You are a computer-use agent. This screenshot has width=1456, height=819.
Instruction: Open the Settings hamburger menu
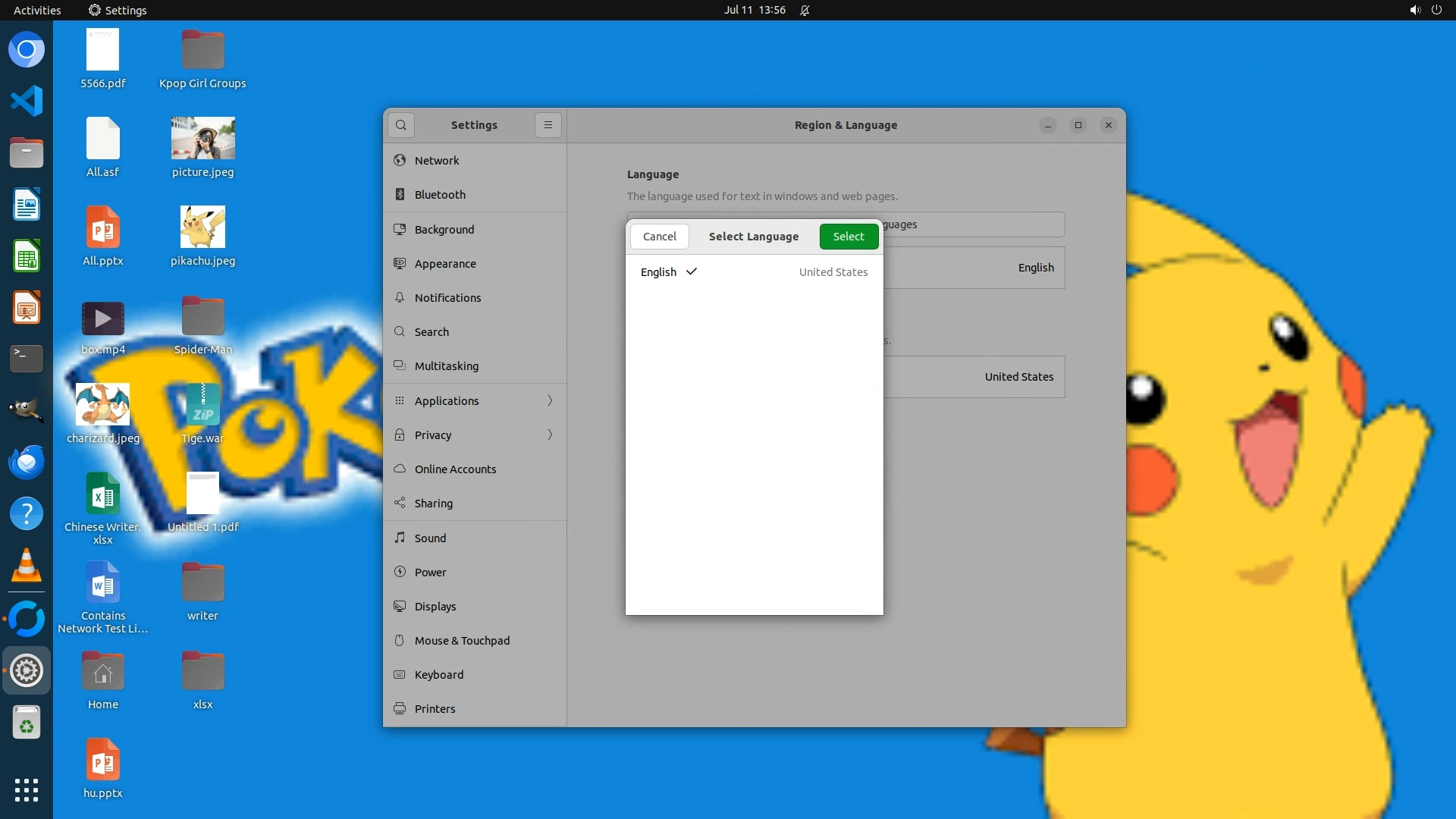point(548,125)
